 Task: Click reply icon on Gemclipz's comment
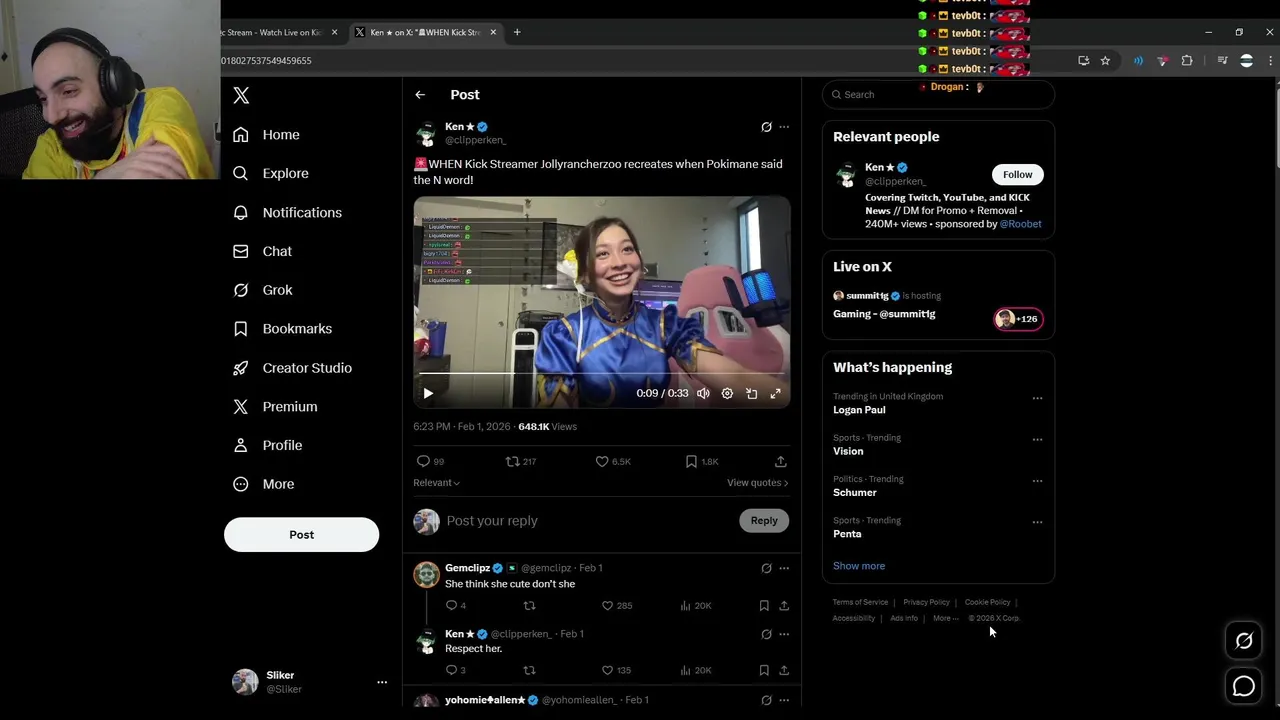pyautogui.click(x=455, y=605)
